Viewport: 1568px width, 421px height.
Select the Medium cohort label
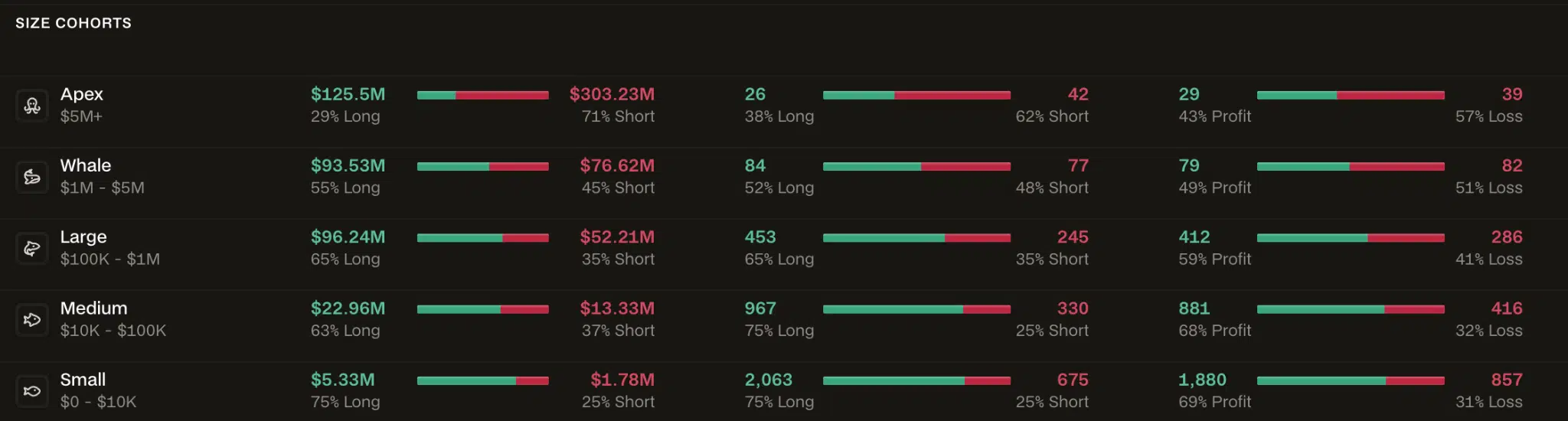(x=94, y=308)
